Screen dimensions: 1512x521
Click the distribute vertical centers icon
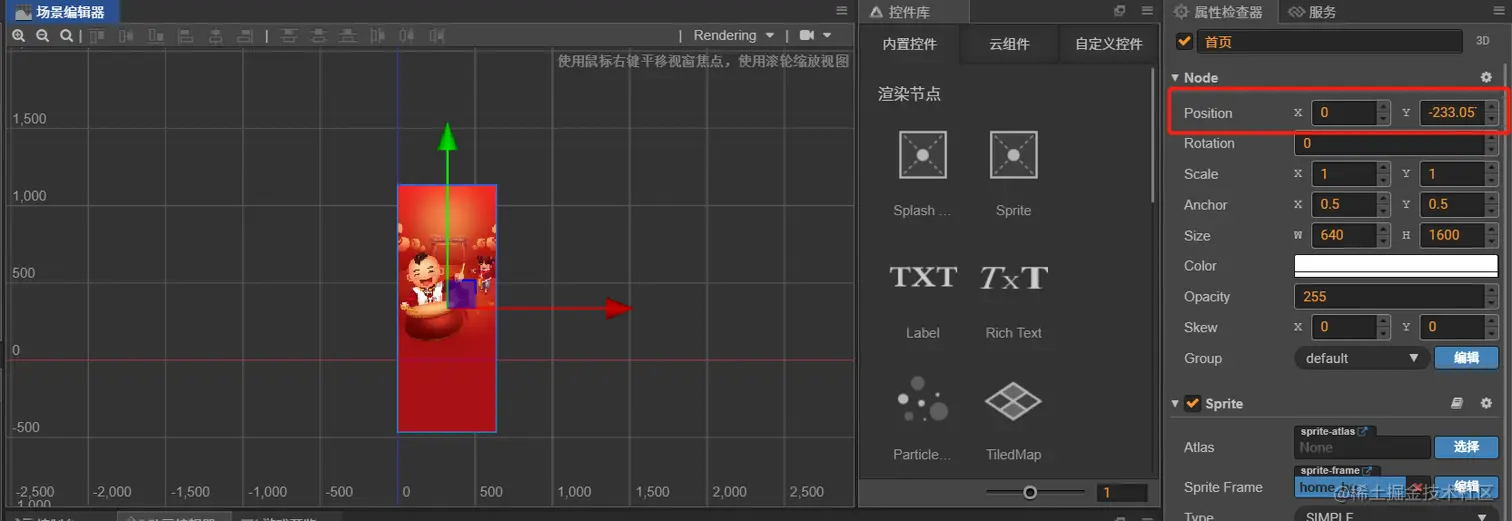pyautogui.click(x=318, y=35)
